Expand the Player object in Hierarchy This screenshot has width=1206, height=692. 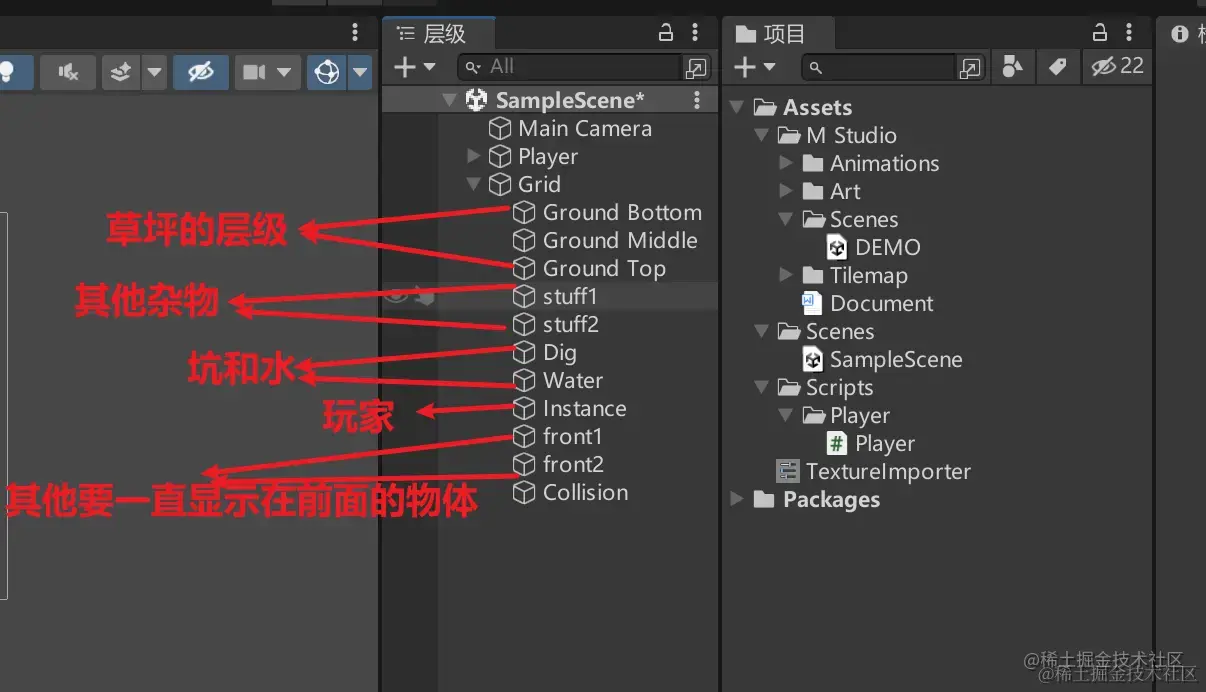473,156
